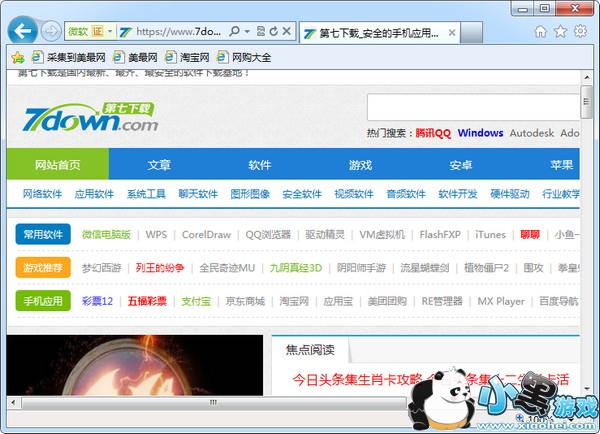Open 视频软件 category
Screen dimensions: 600x434
tap(354, 194)
